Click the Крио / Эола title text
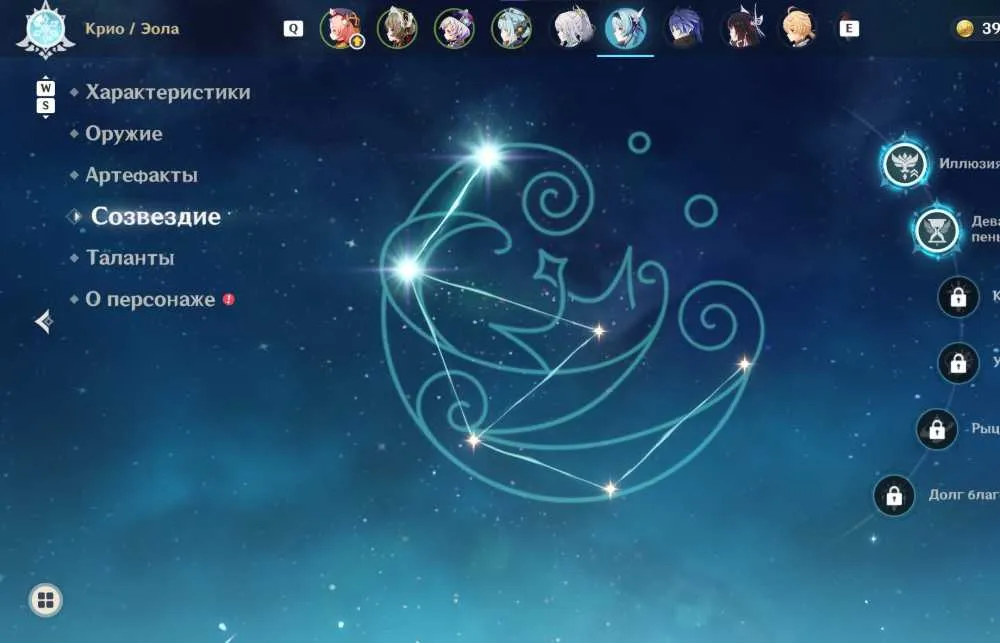The width and height of the screenshot is (1000, 643). click(x=132, y=29)
